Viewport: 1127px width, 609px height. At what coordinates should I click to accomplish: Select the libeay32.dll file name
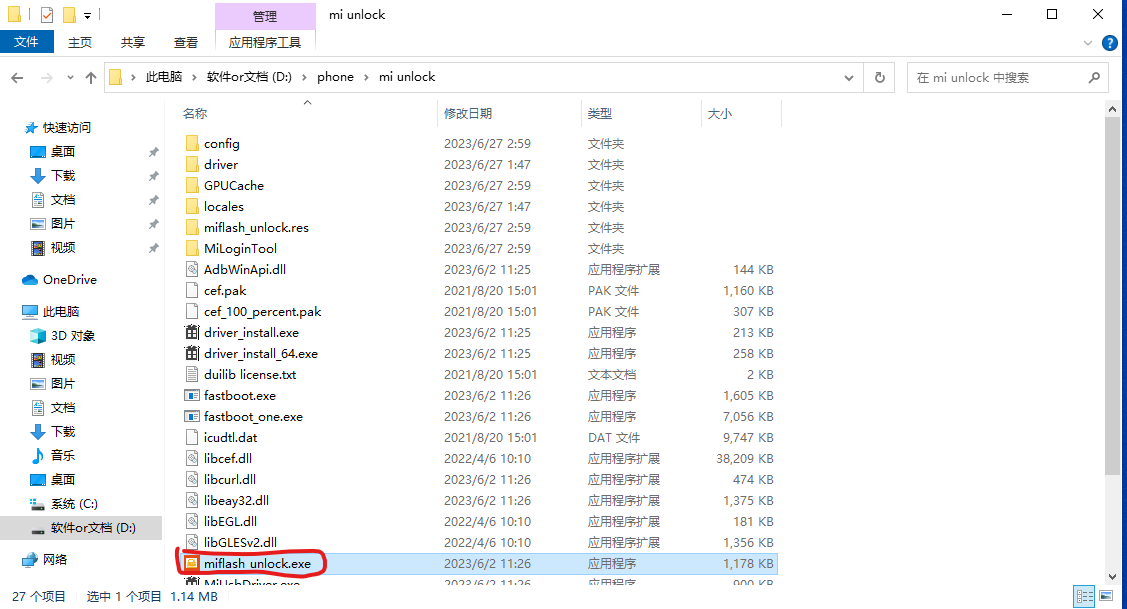click(236, 500)
